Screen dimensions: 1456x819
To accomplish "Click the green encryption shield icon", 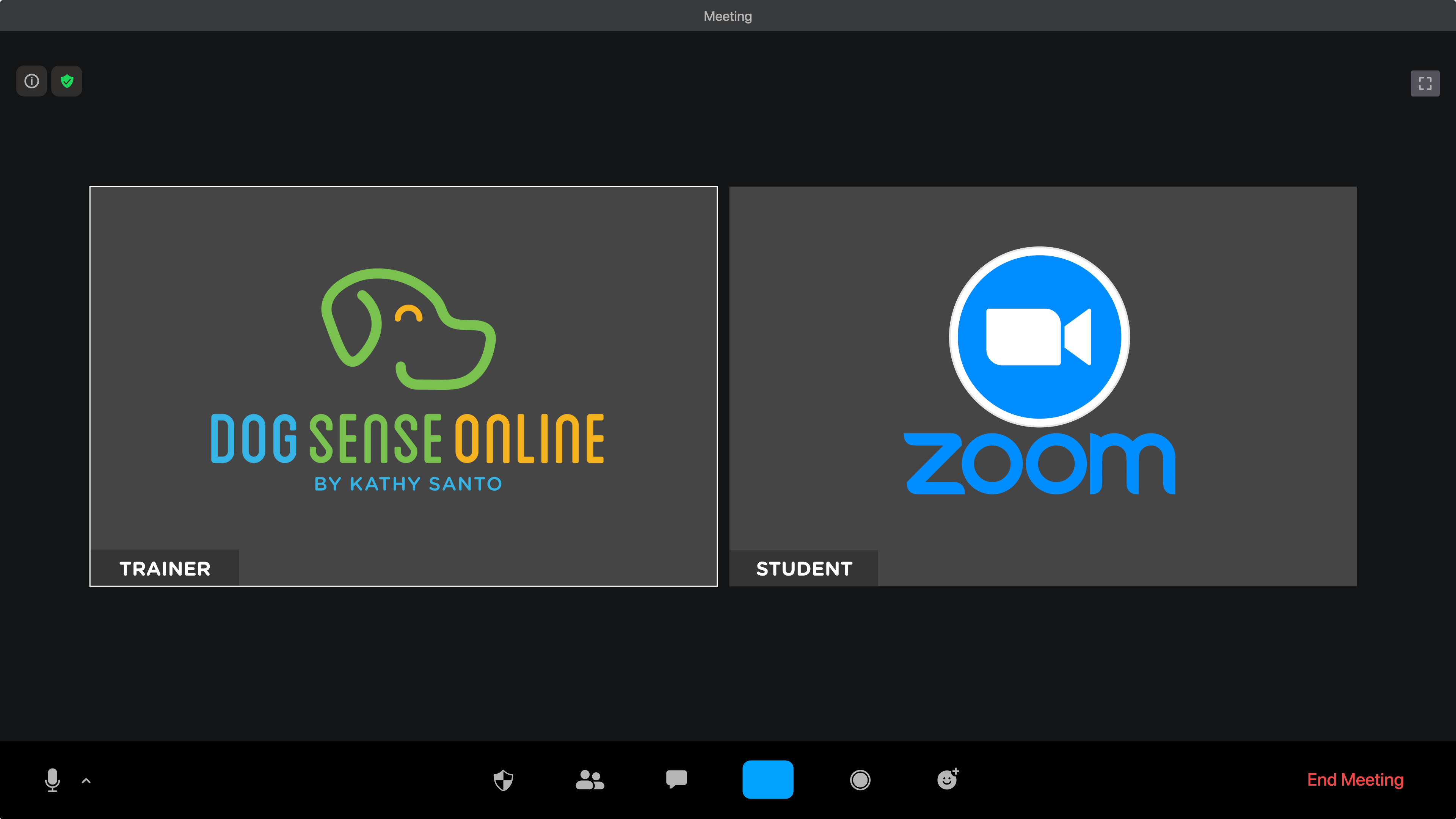I will (x=67, y=81).
